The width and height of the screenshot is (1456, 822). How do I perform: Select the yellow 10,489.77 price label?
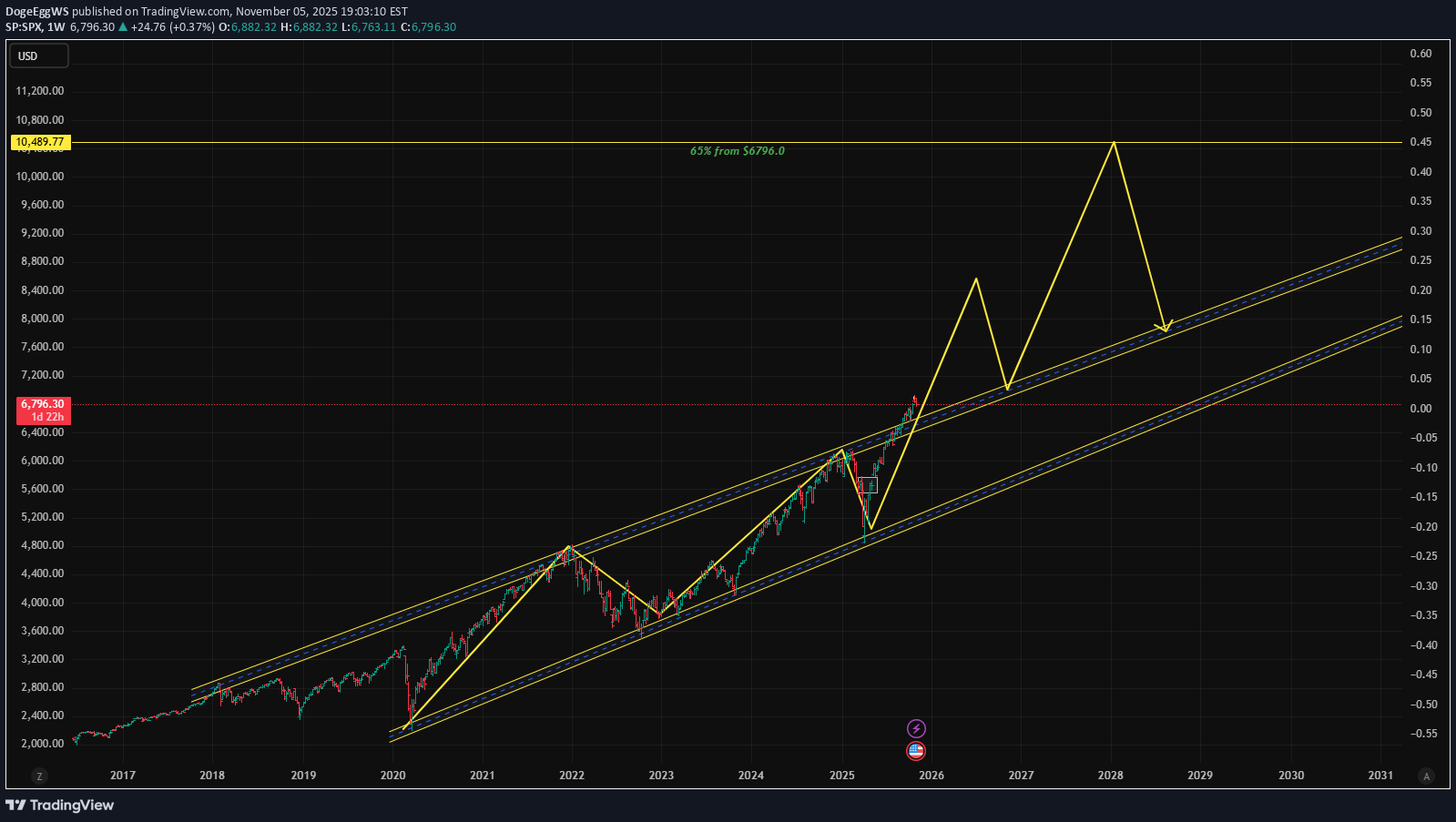click(40, 142)
